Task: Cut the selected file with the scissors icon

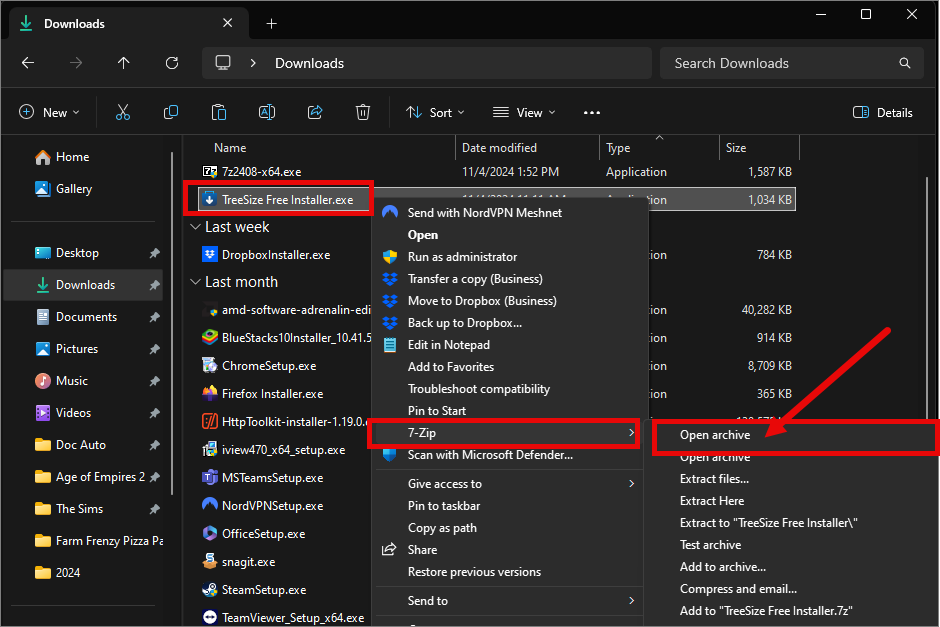Action: click(x=123, y=112)
